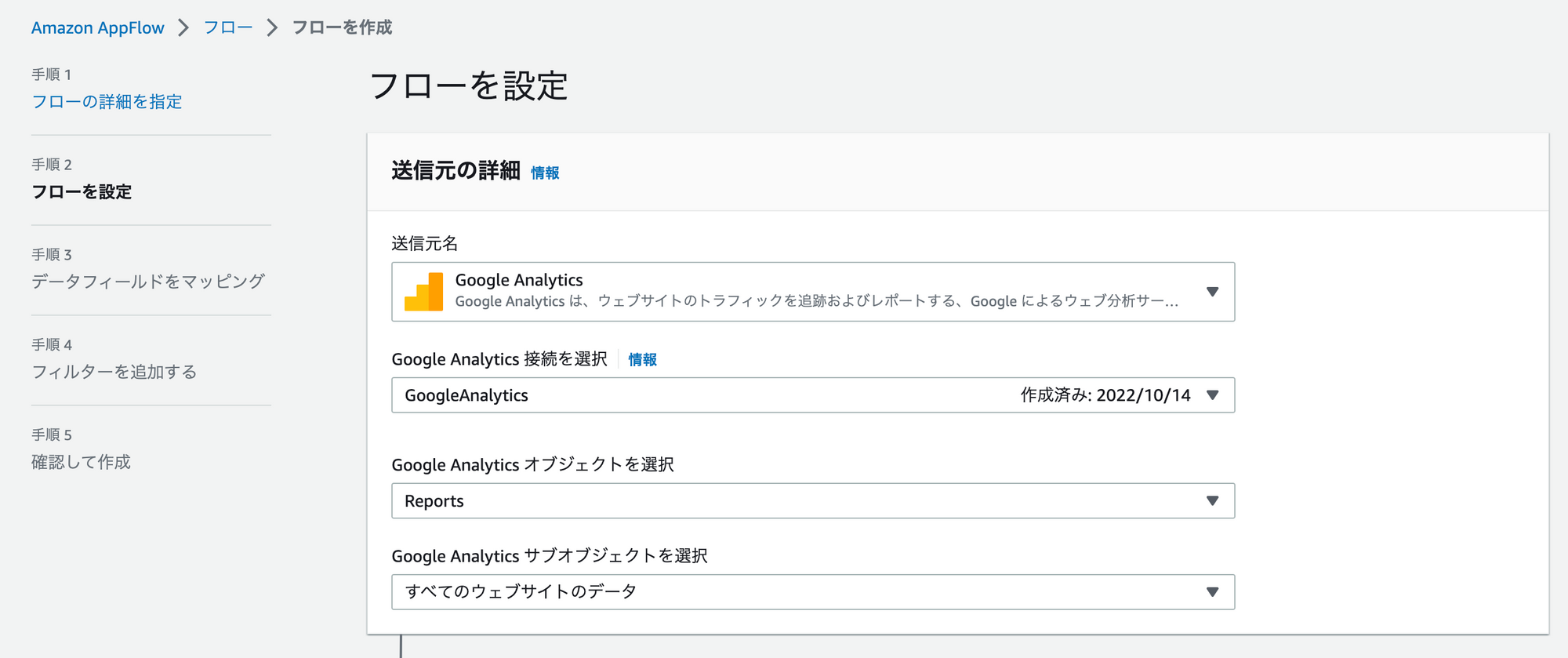Select step 2 フローを設定 in sidebar
Image resolution: width=1568 pixels, height=658 pixels.
(x=82, y=192)
